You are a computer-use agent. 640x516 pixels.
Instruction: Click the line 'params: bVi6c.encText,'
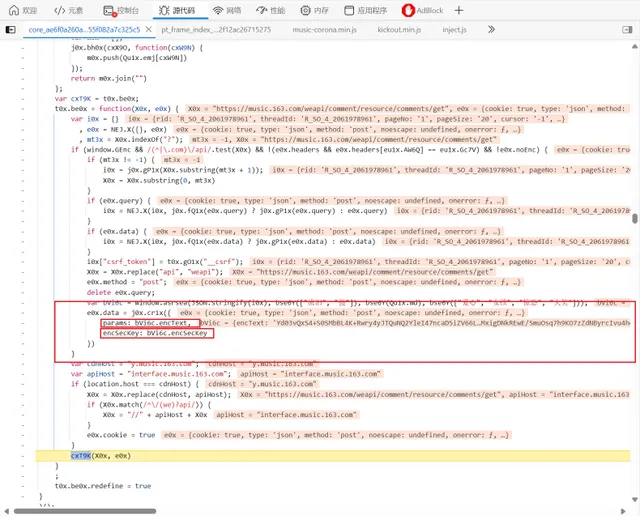point(147,323)
